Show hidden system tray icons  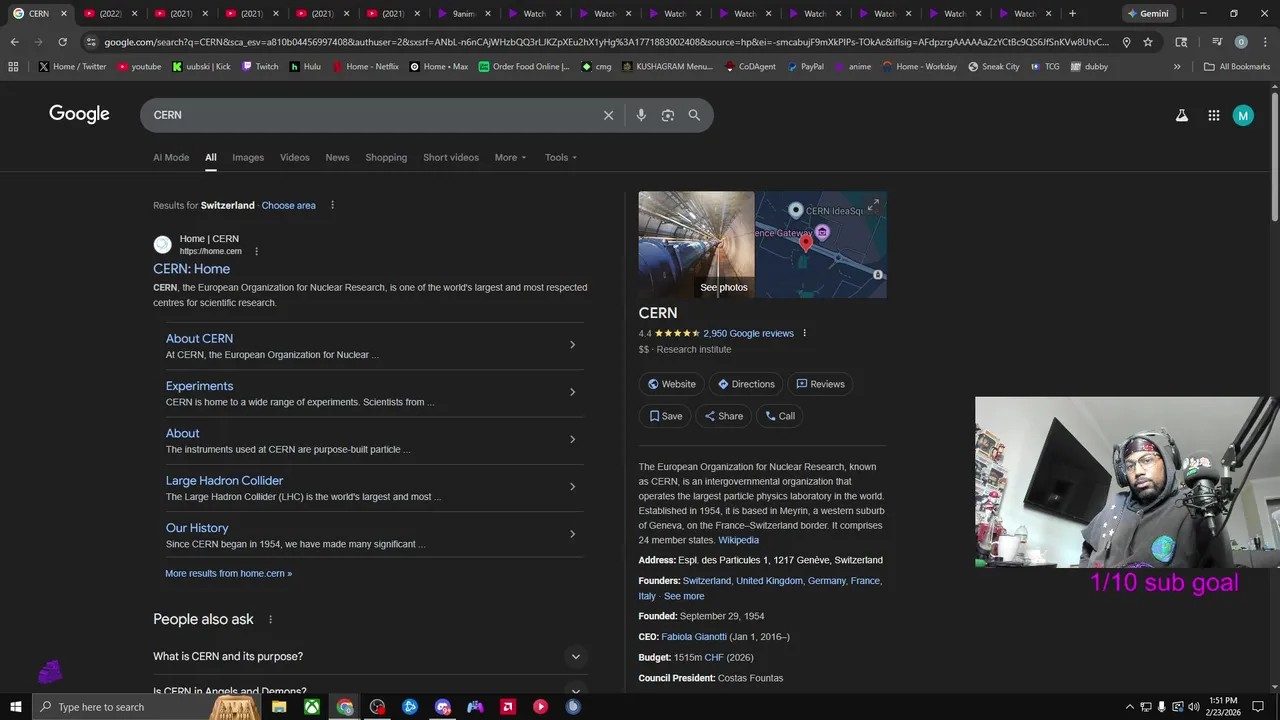(x=1130, y=707)
